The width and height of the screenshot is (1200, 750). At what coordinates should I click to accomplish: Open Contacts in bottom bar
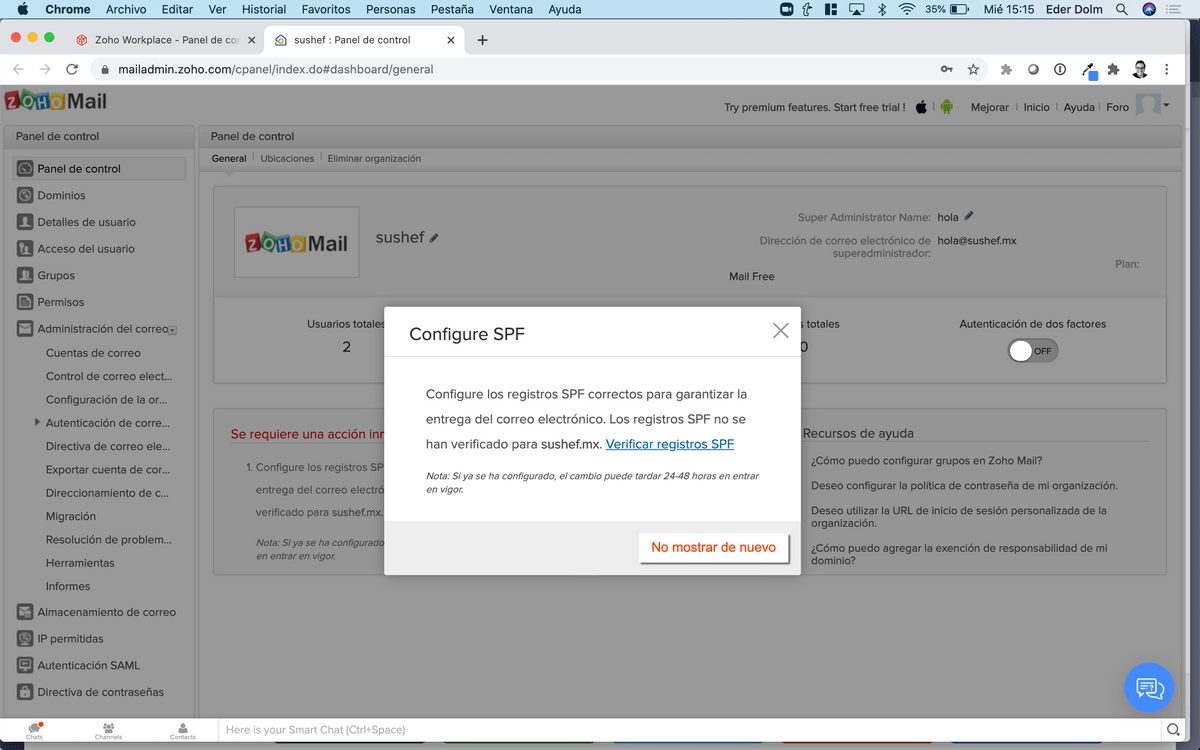182,731
